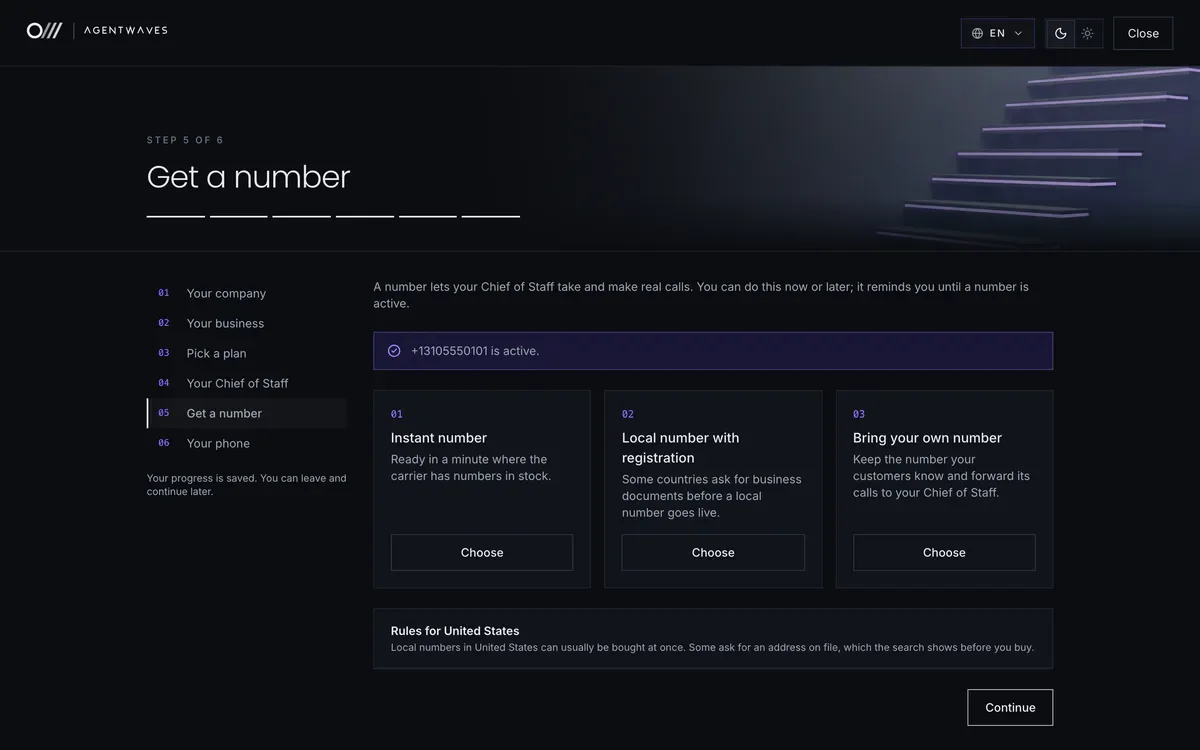Go to step 02 Your business
1200x750 pixels.
pyautogui.click(x=246, y=323)
